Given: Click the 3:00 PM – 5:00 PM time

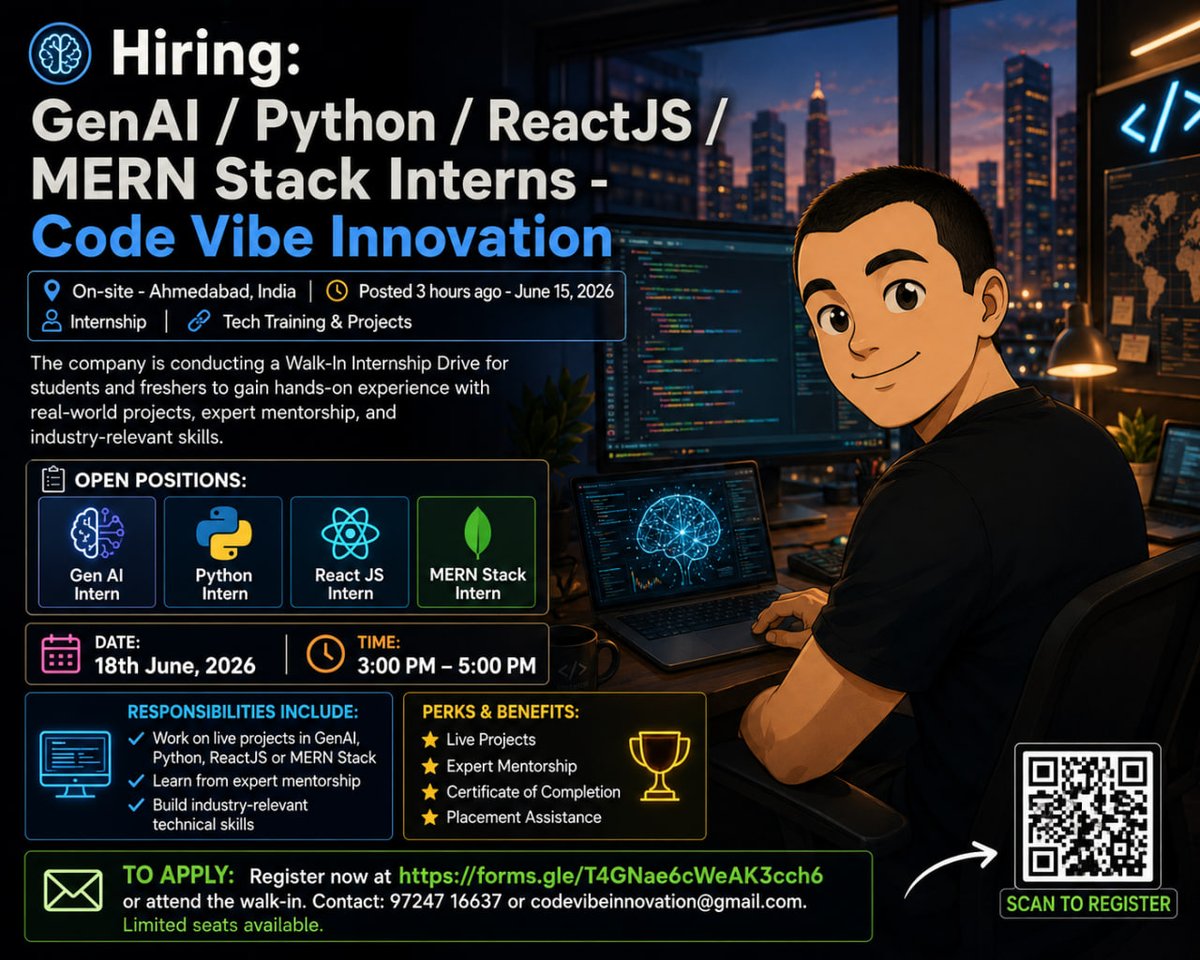Looking at the screenshot, I should tap(446, 665).
